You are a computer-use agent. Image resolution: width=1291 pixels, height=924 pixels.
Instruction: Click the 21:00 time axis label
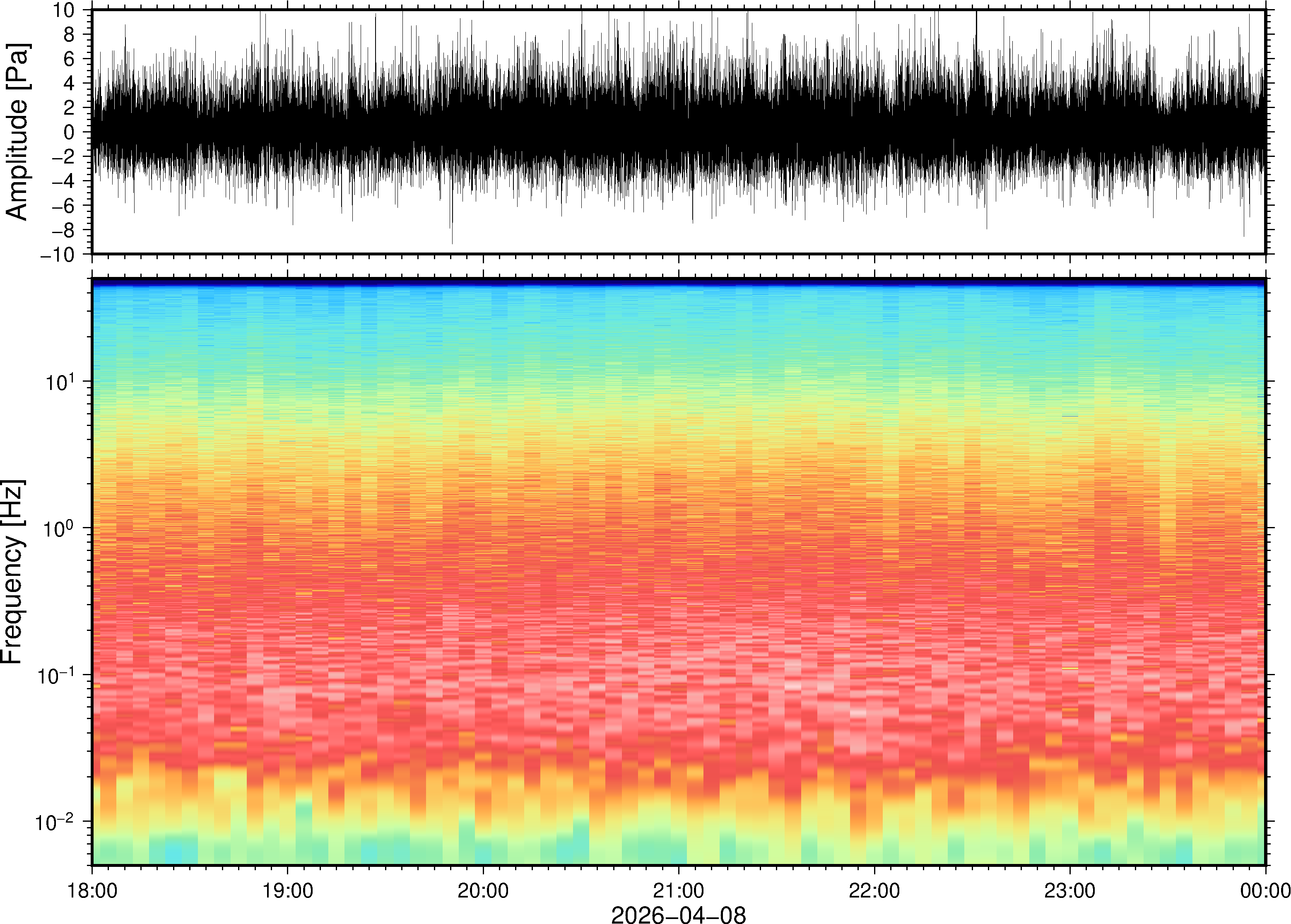[x=678, y=890]
